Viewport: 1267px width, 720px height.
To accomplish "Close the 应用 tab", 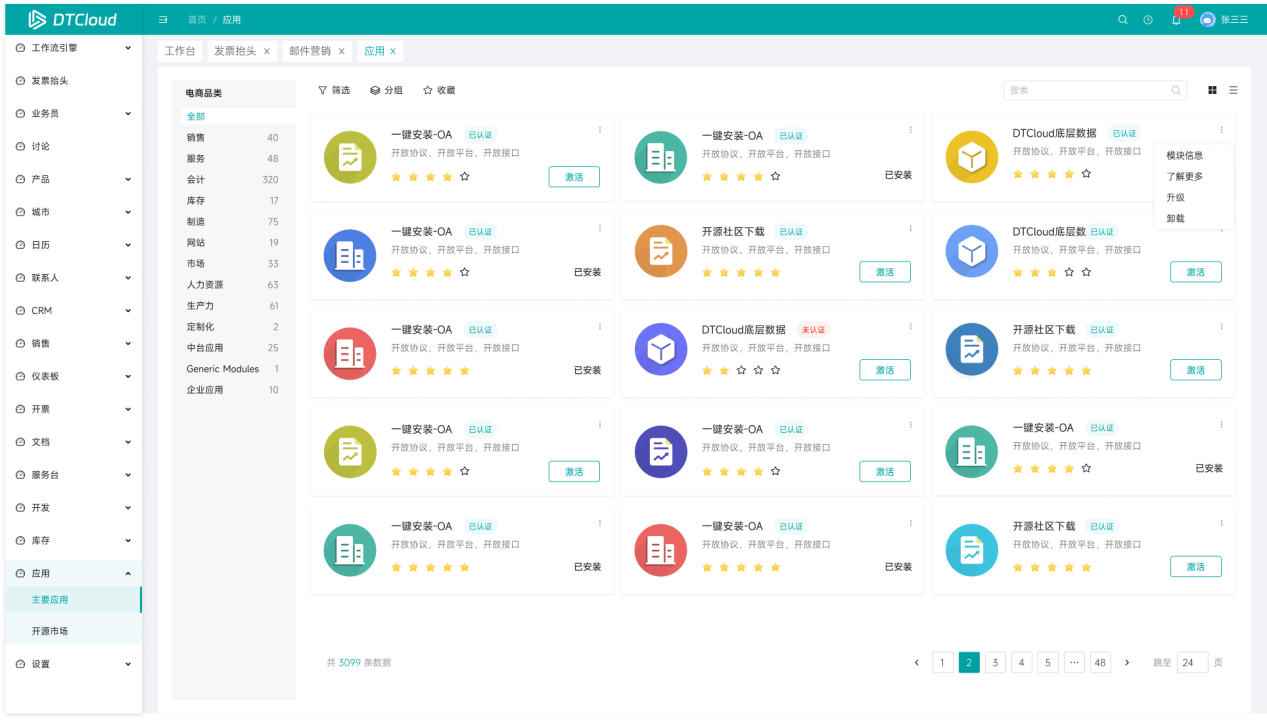I will pos(393,51).
